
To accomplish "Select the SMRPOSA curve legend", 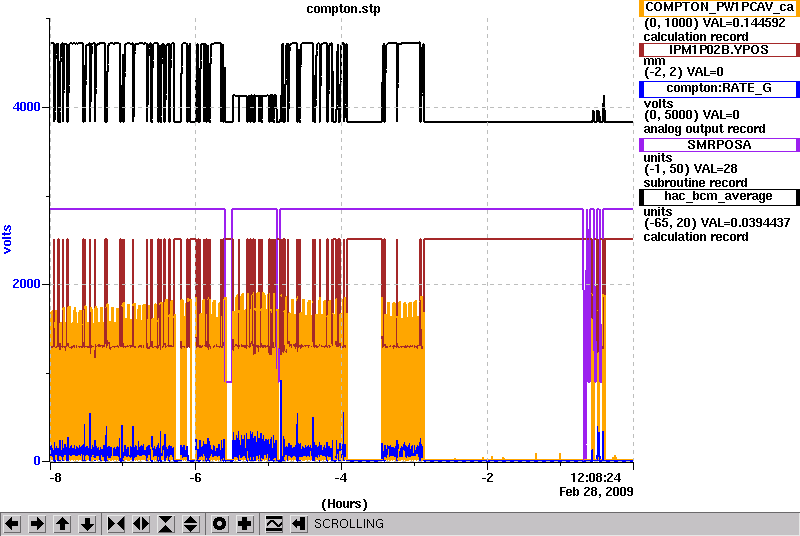I will pyautogui.click(x=719, y=145).
